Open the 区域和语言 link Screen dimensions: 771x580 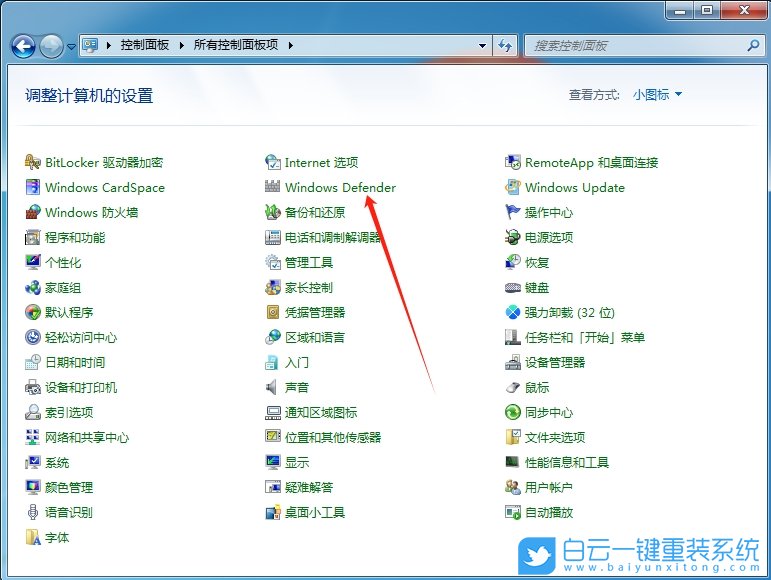pos(315,337)
